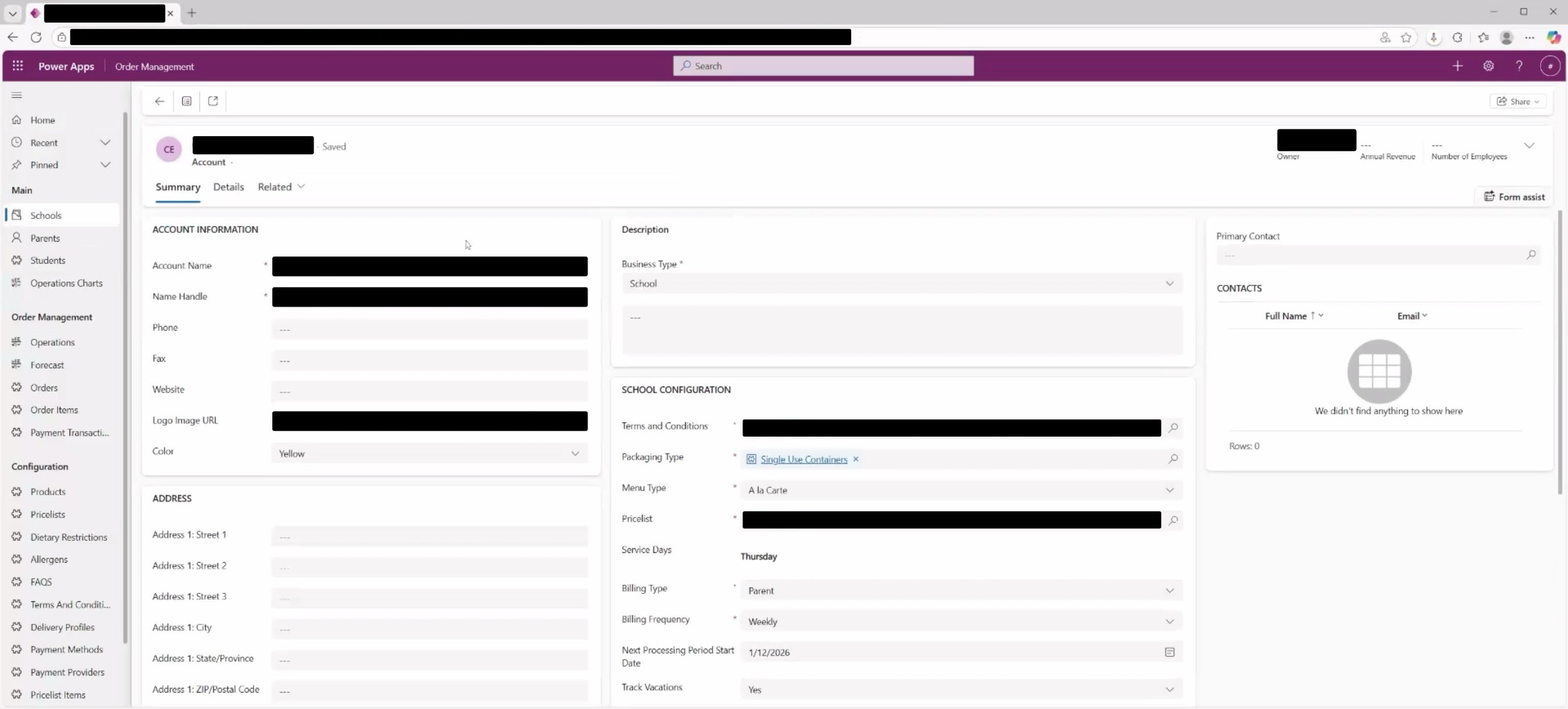Screen dimensions: 1568x709
Task: Open the settings gear in the header
Action: tap(1488, 66)
